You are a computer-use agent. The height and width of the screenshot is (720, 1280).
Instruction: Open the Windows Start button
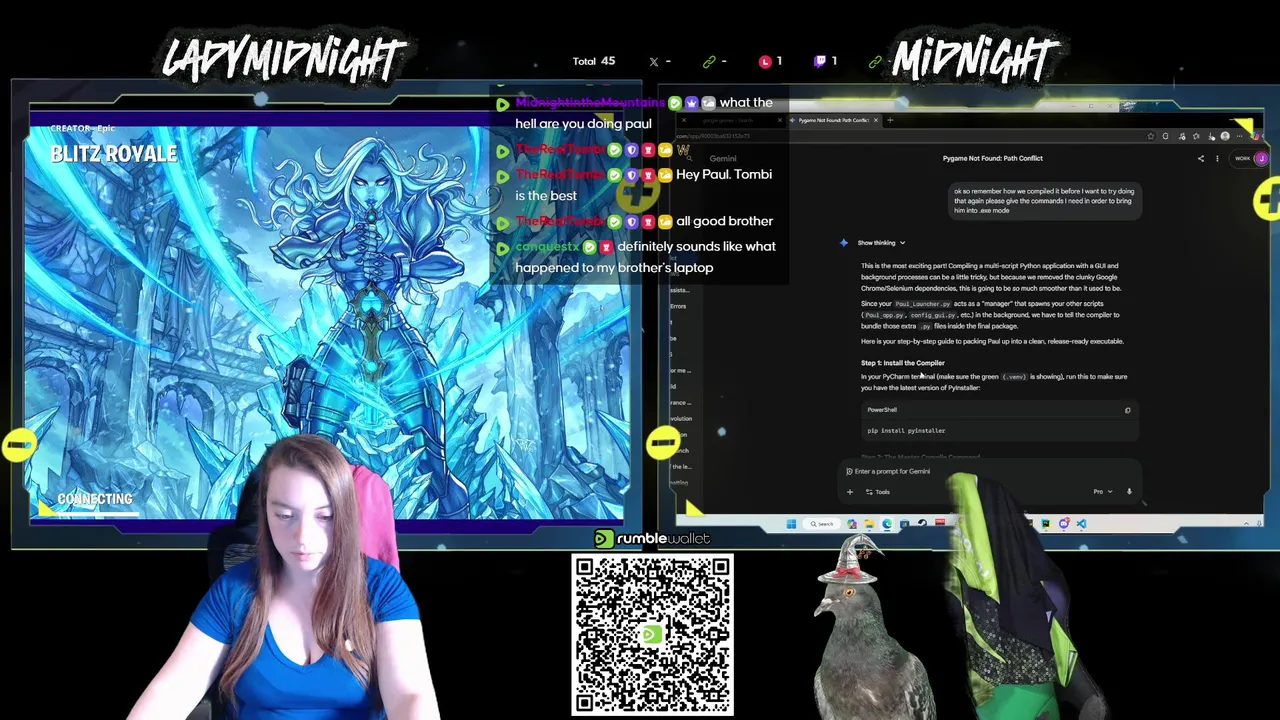[x=791, y=524]
